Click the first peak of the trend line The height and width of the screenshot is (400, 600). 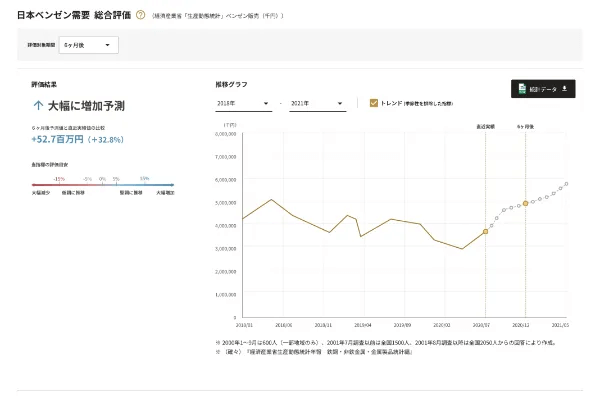272,199
